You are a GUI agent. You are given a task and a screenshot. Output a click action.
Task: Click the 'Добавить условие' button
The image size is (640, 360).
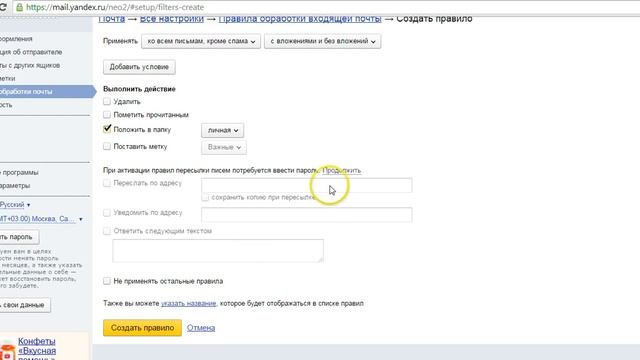pos(139,67)
